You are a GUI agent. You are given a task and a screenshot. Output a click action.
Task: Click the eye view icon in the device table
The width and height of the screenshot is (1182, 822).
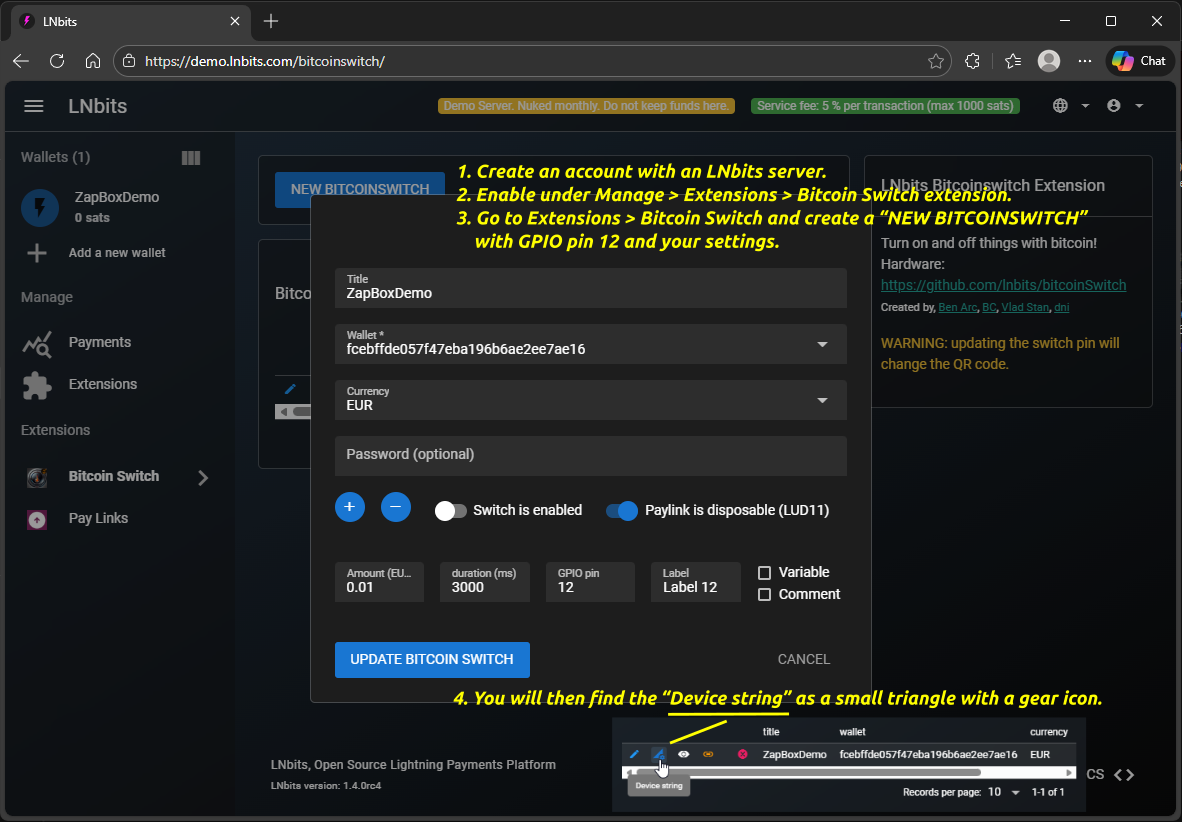684,754
